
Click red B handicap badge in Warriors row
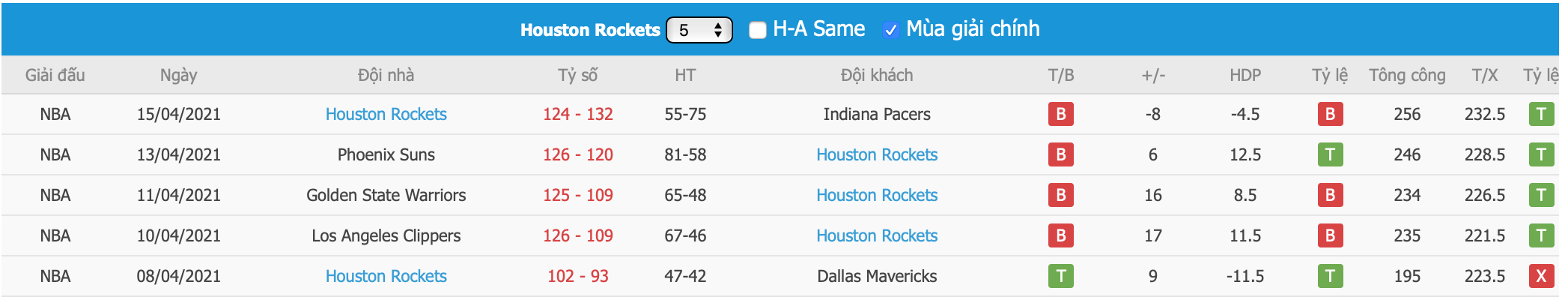point(1330,195)
